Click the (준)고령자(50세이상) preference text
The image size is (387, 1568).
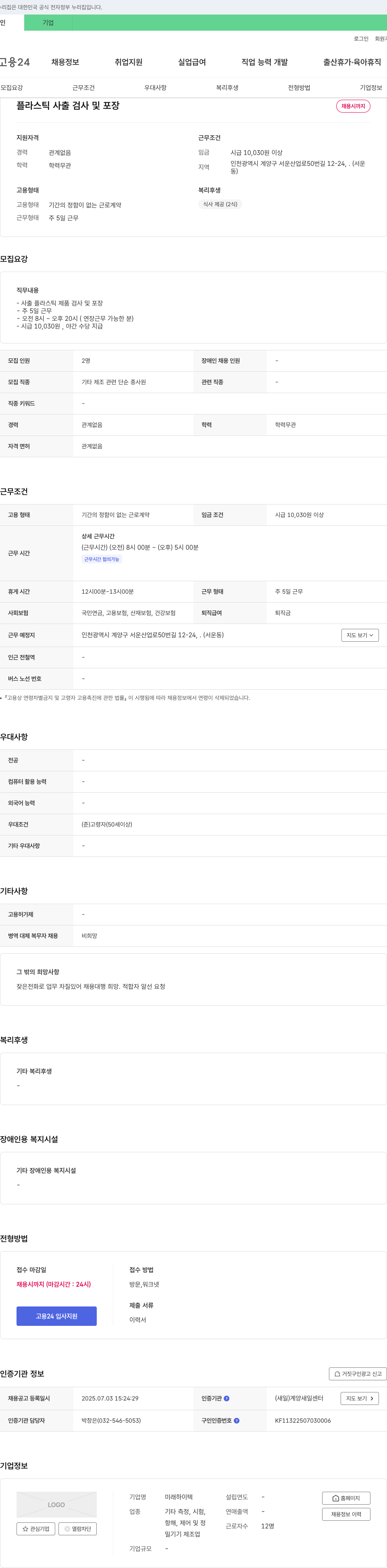(x=107, y=824)
